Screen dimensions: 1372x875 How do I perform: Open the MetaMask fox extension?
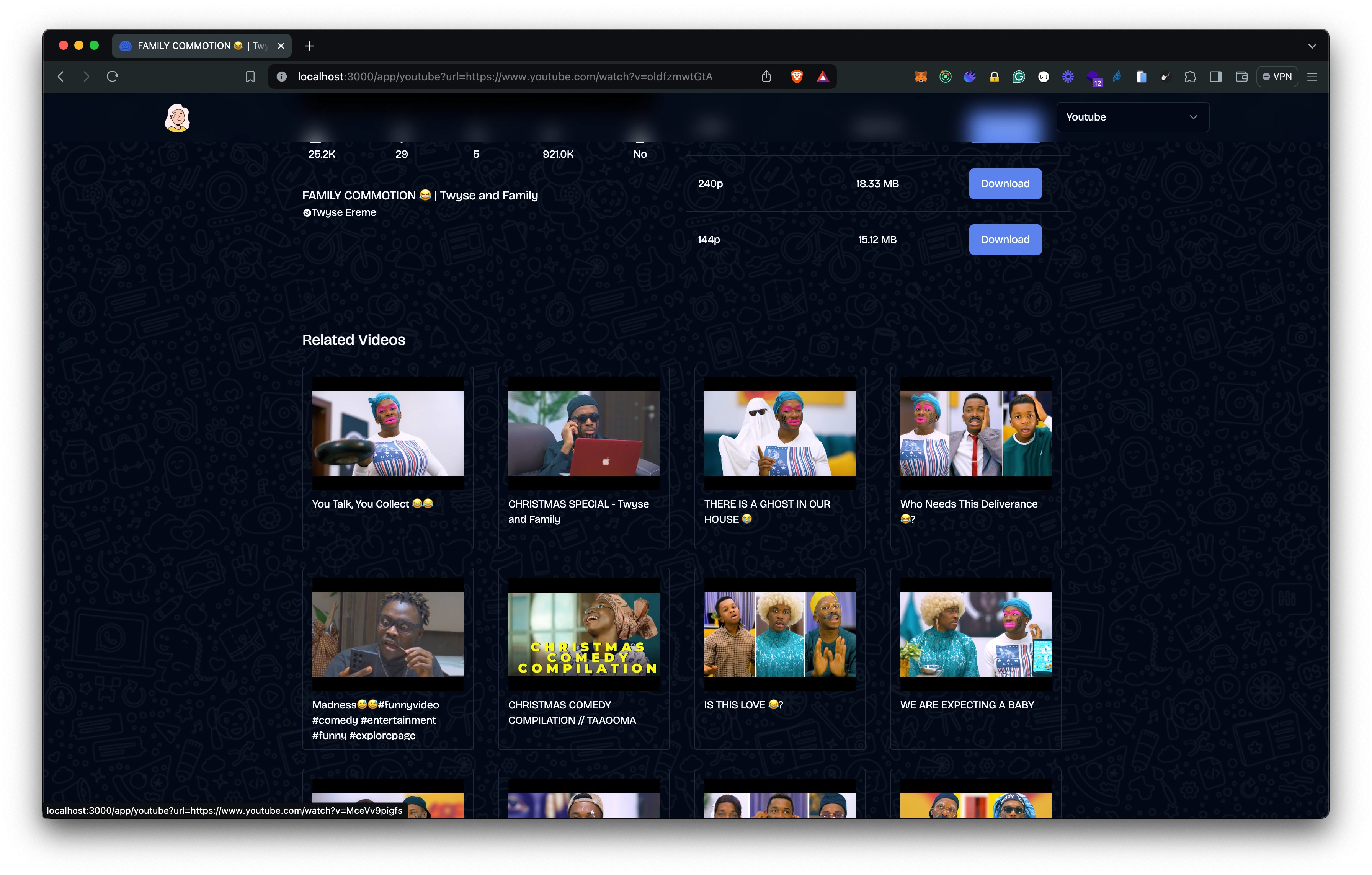[x=920, y=77]
